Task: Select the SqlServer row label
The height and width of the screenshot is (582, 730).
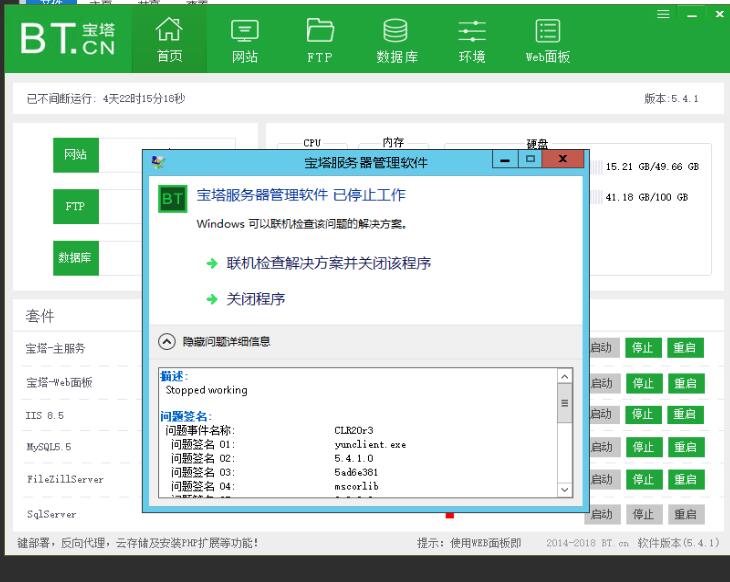Action: [x=52, y=514]
